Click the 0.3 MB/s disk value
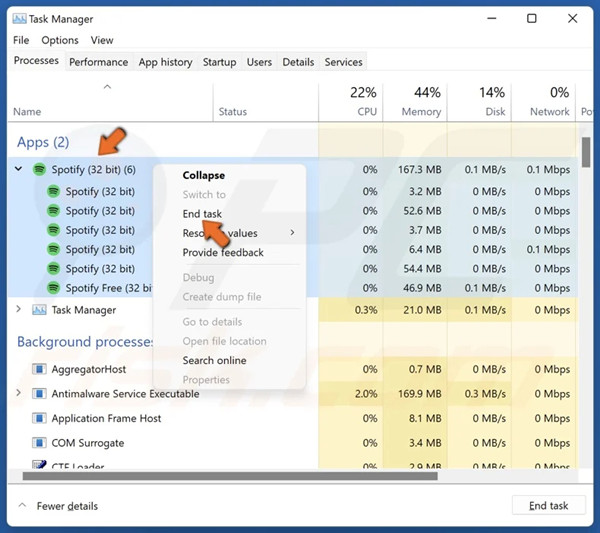 coord(485,393)
